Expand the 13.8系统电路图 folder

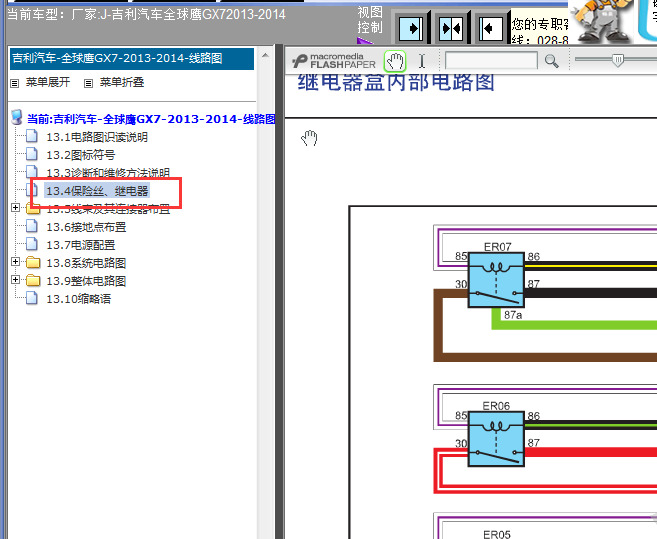(x=16, y=262)
